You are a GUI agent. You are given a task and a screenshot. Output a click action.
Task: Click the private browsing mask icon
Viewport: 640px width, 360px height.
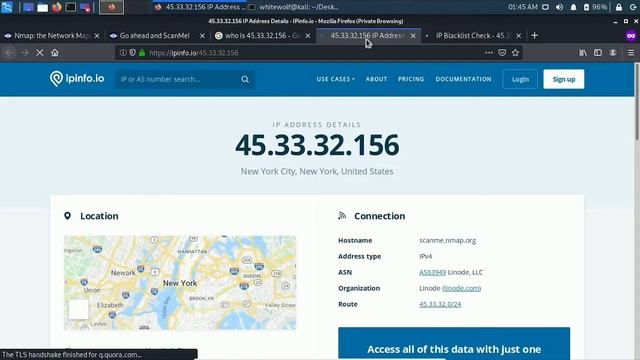point(631,36)
